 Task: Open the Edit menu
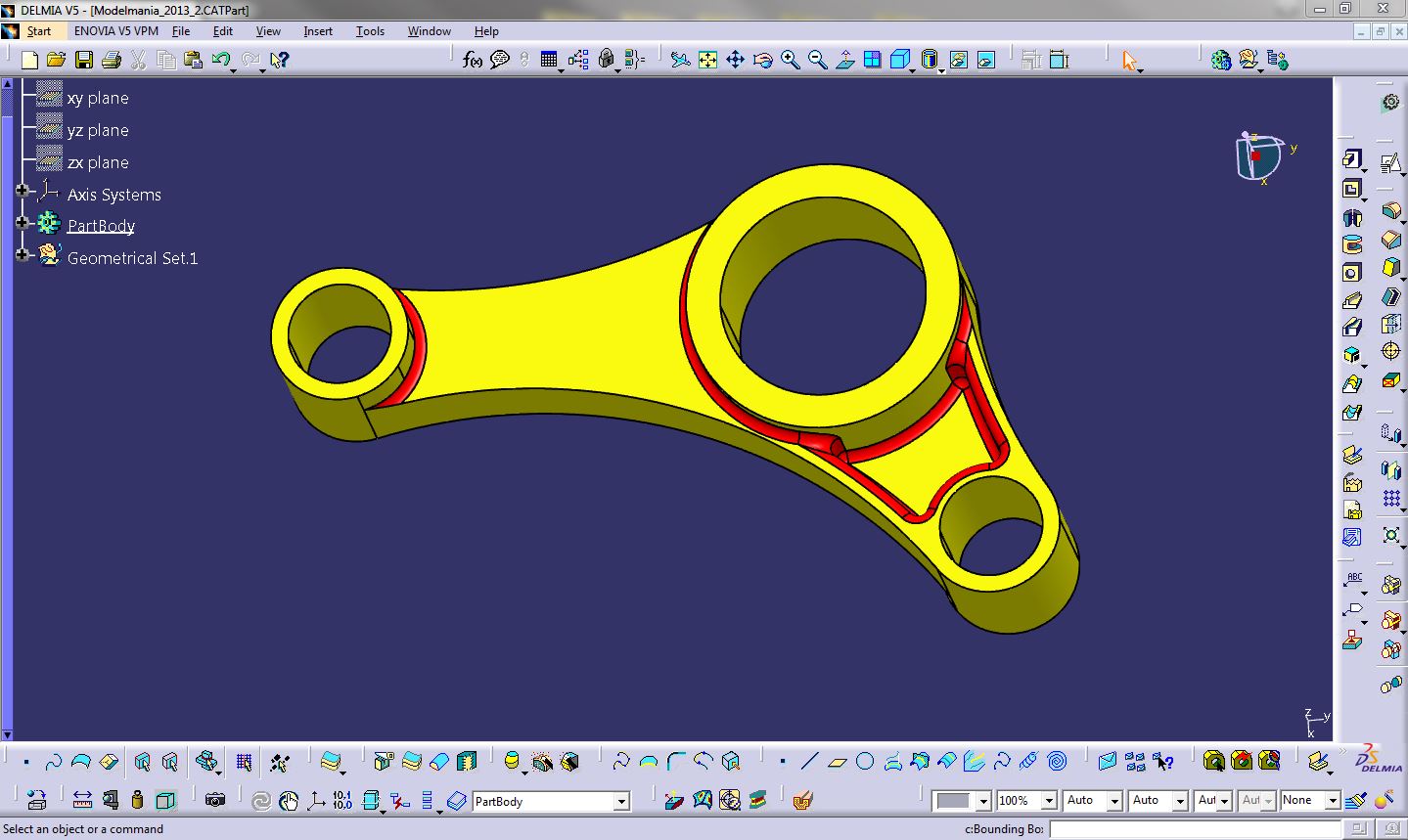point(223,31)
